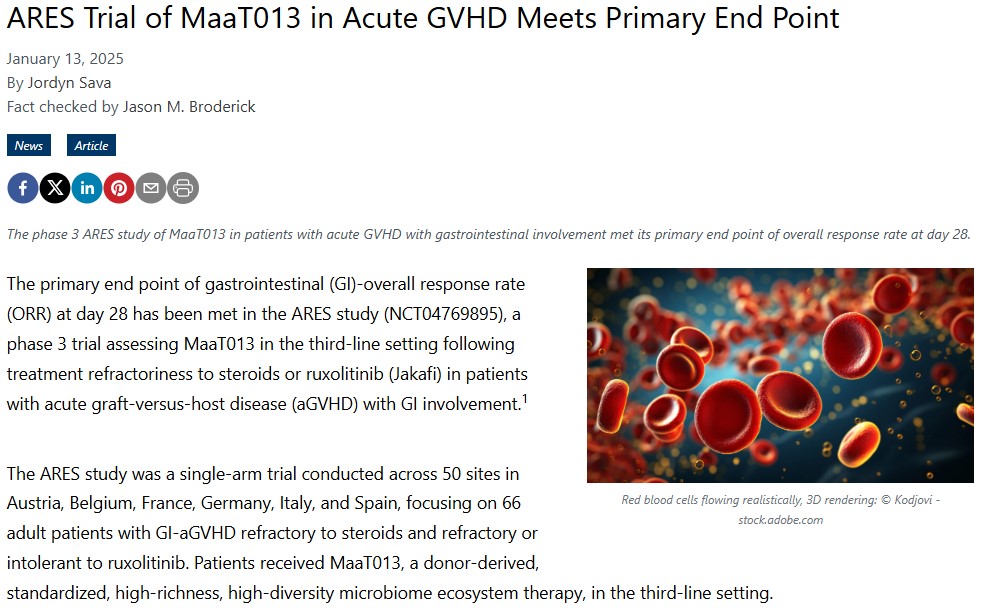Share the article on LinkedIn

click(87, 188)
